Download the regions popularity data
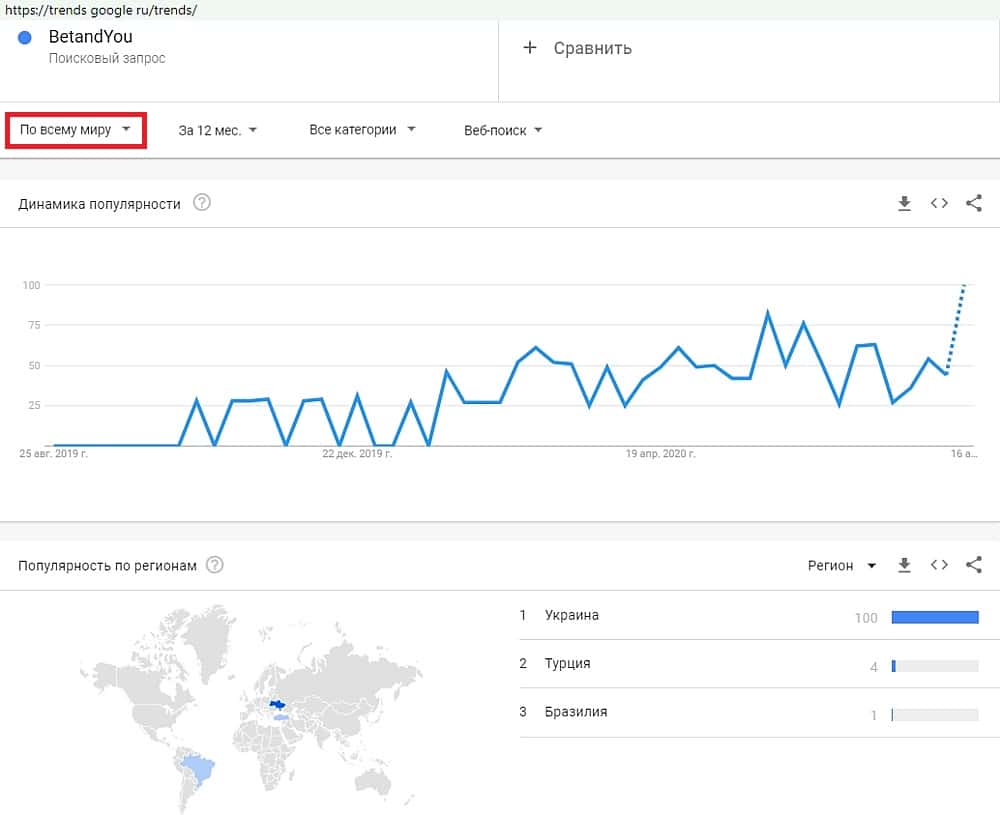The image size is (1000, 815). pyautogui.click(x=904, y=566)
